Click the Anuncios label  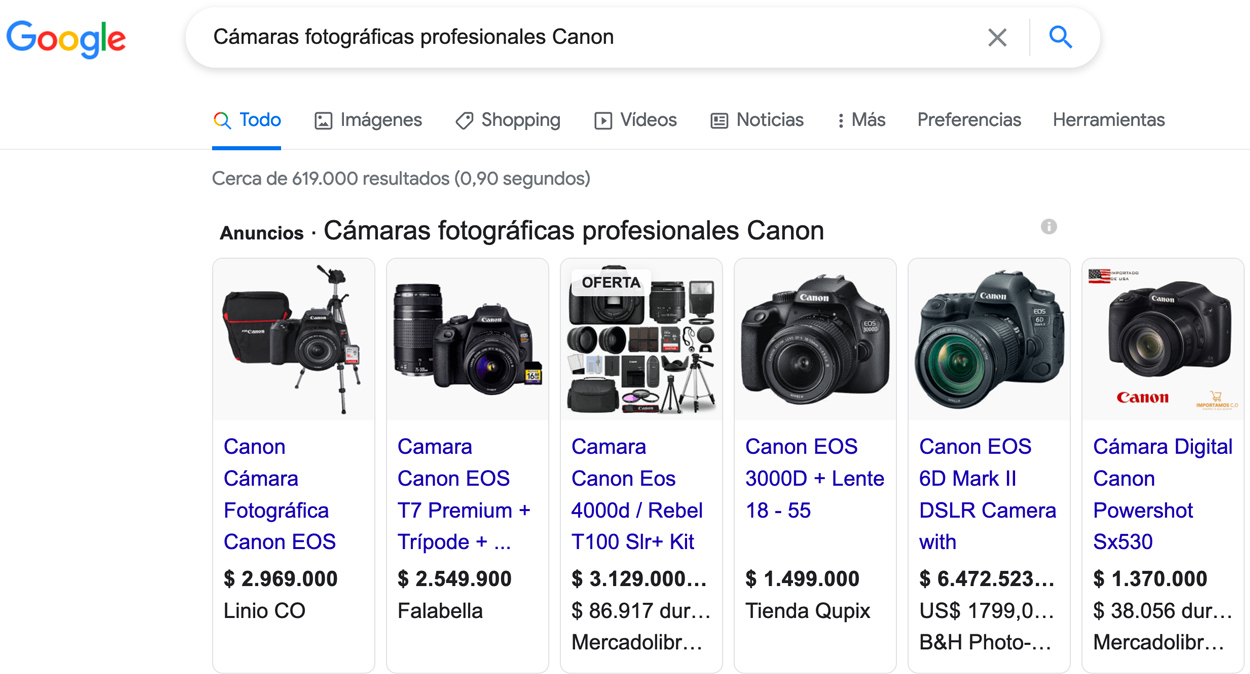pos(262,233)
